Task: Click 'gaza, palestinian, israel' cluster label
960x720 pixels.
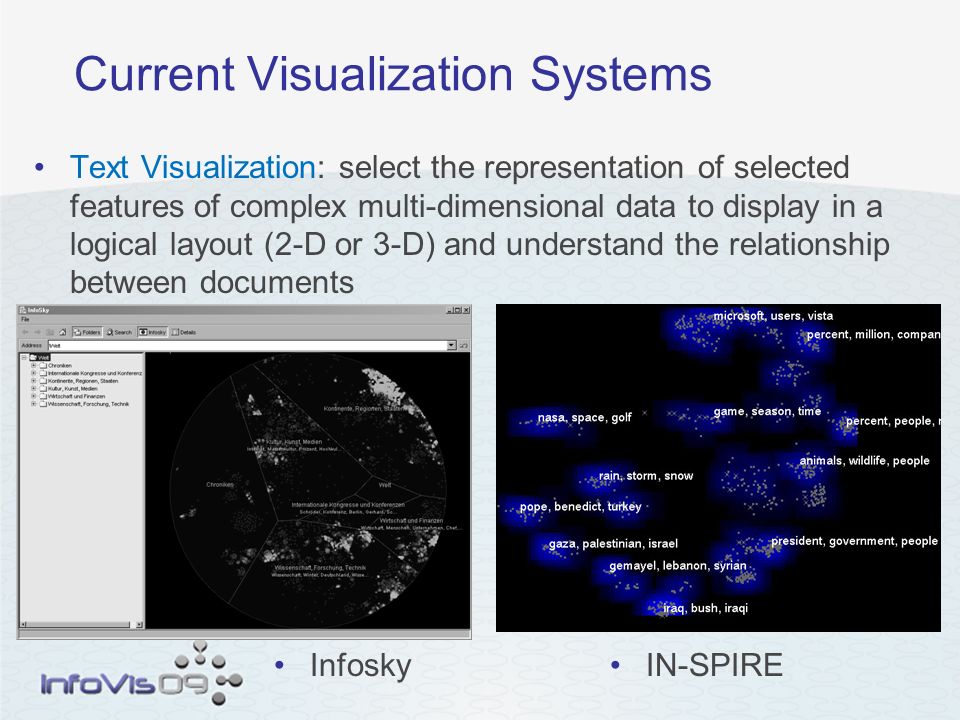Action: tap(613, 544)
